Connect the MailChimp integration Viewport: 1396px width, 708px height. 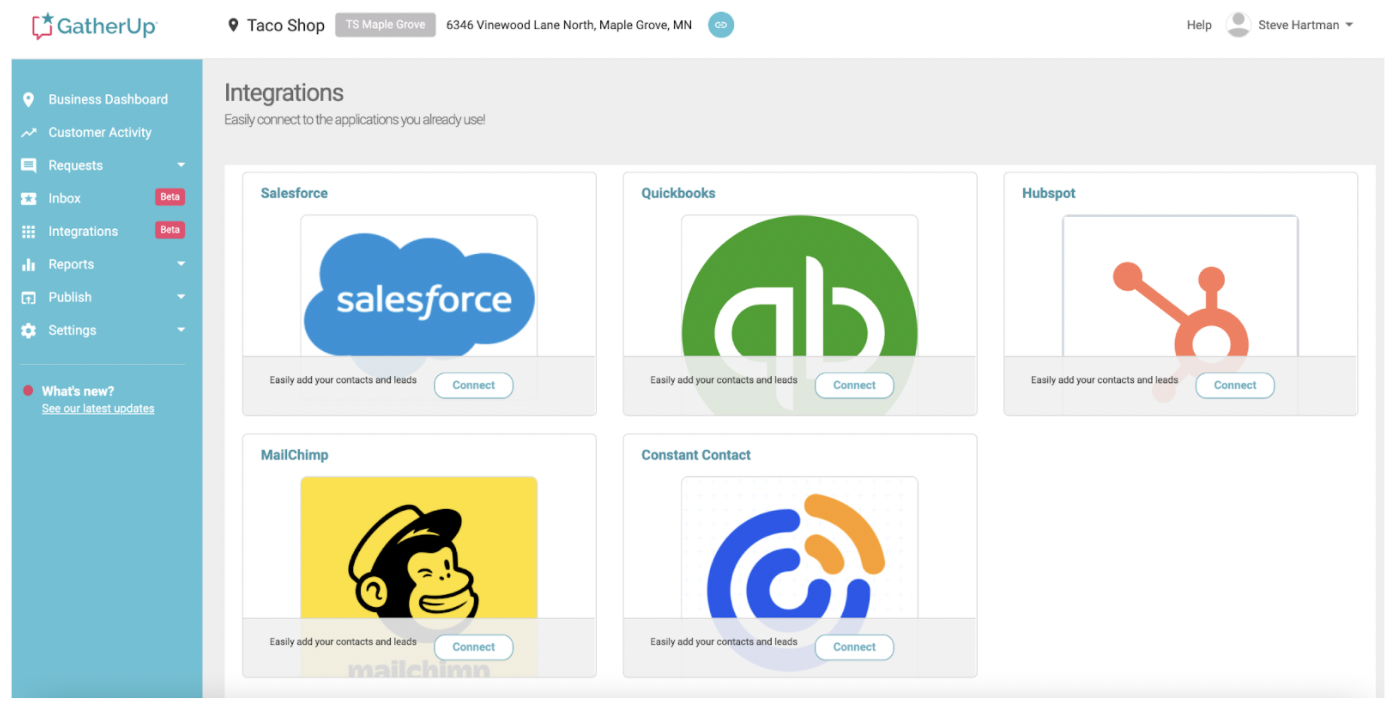point(473,647)
